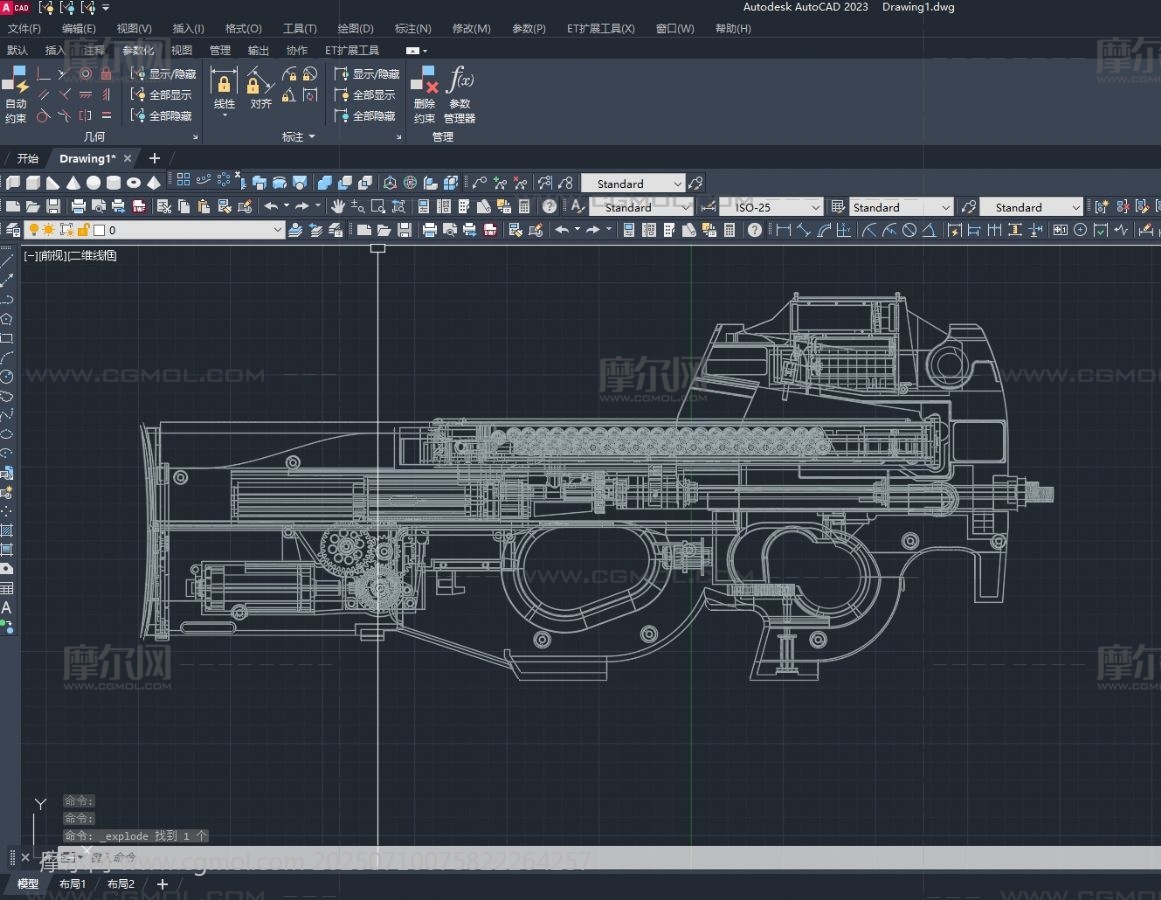Switch to the 布局1 layout tab

[x=73, y=884]
